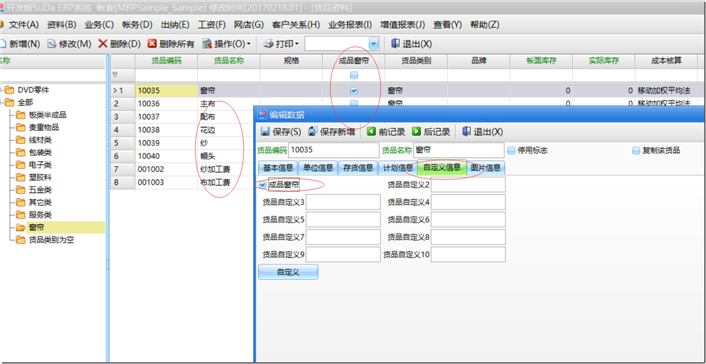This screenshot has width=706, height=364.
Task: Select the 窗帘 category tree item
Action: 36,228
